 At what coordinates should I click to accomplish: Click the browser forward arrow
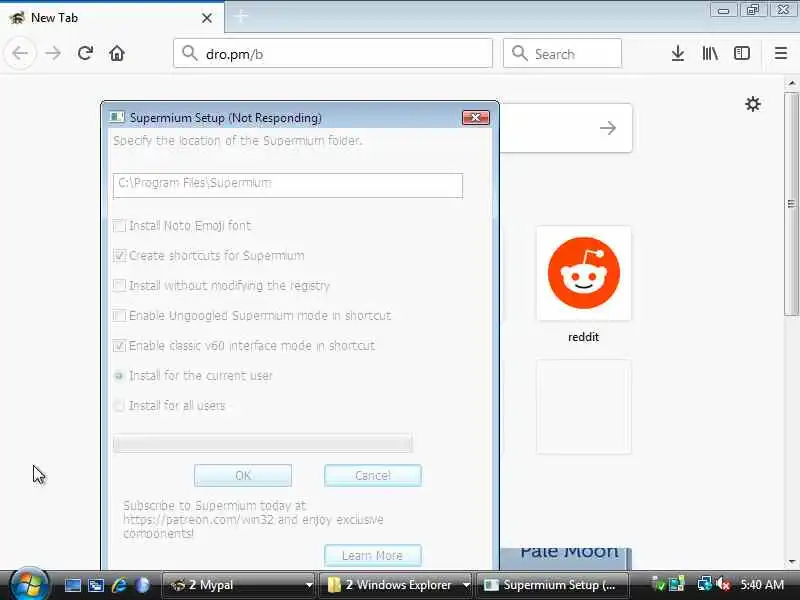53,53
